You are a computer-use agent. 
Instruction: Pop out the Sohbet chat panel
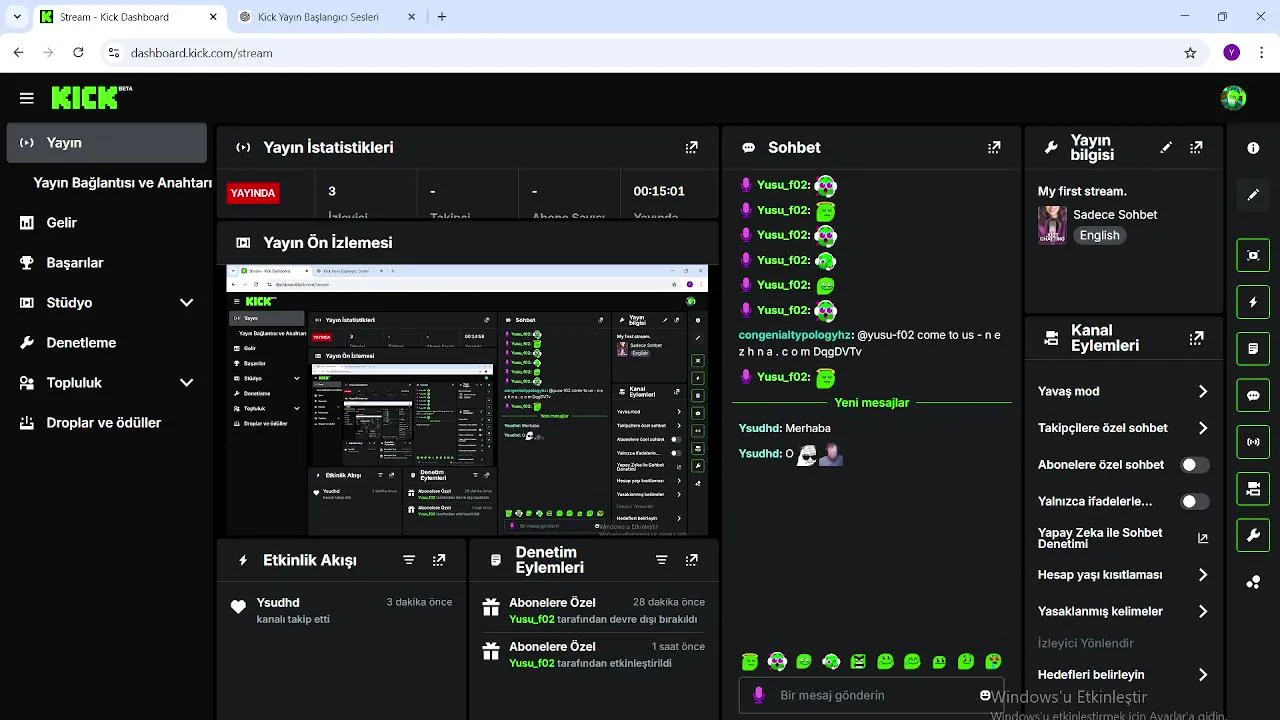pyautogui.click(x=994, y=147)
